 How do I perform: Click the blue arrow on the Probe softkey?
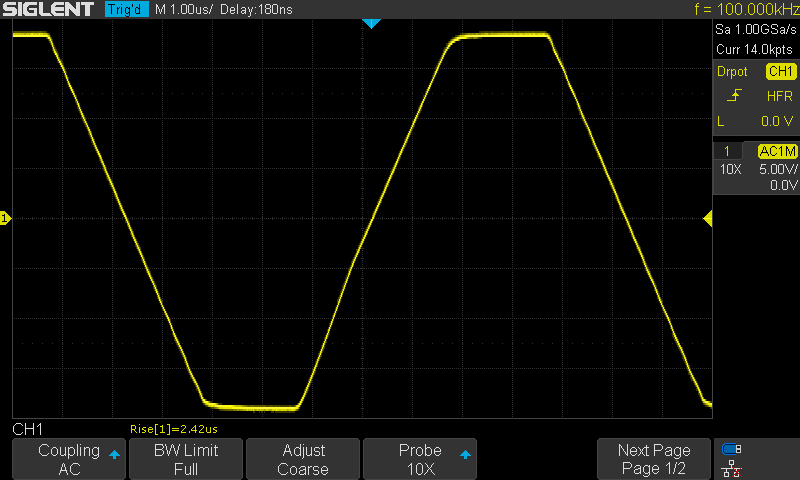coord(465,454)
